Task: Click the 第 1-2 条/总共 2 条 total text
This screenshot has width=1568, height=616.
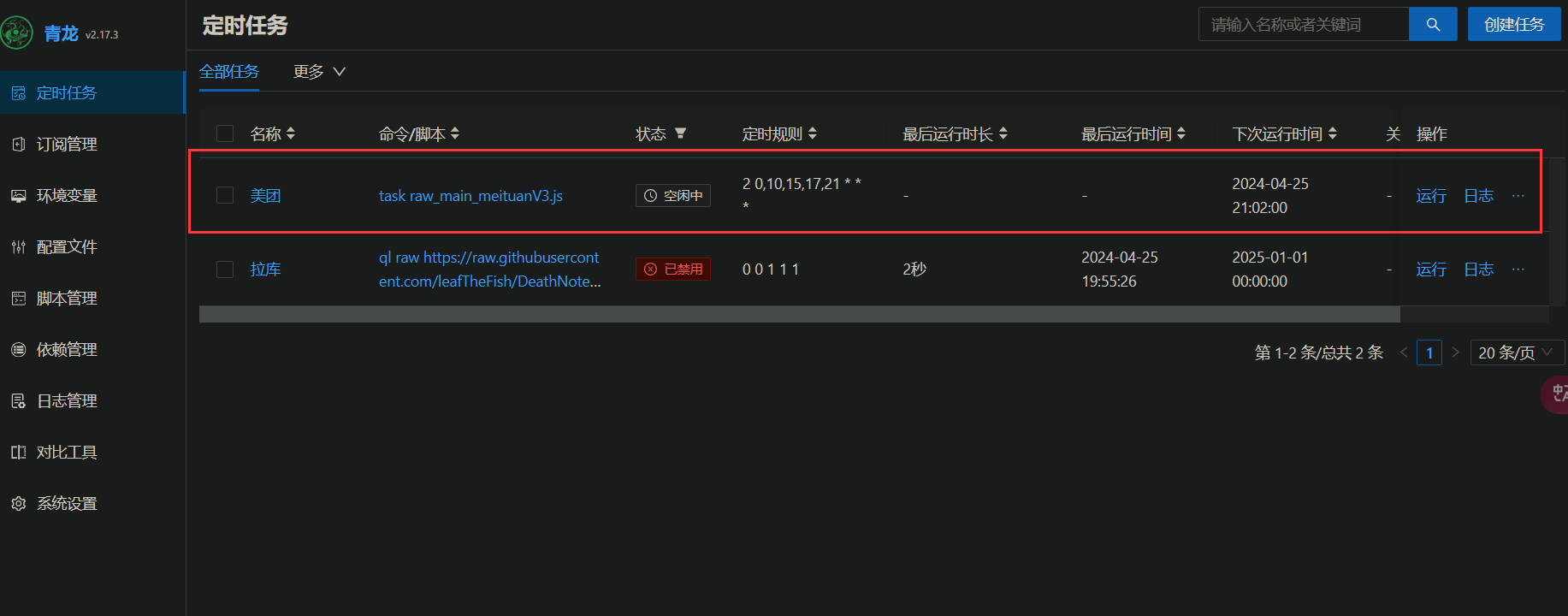Action: pyautogui.click(x=1318, y=352)
